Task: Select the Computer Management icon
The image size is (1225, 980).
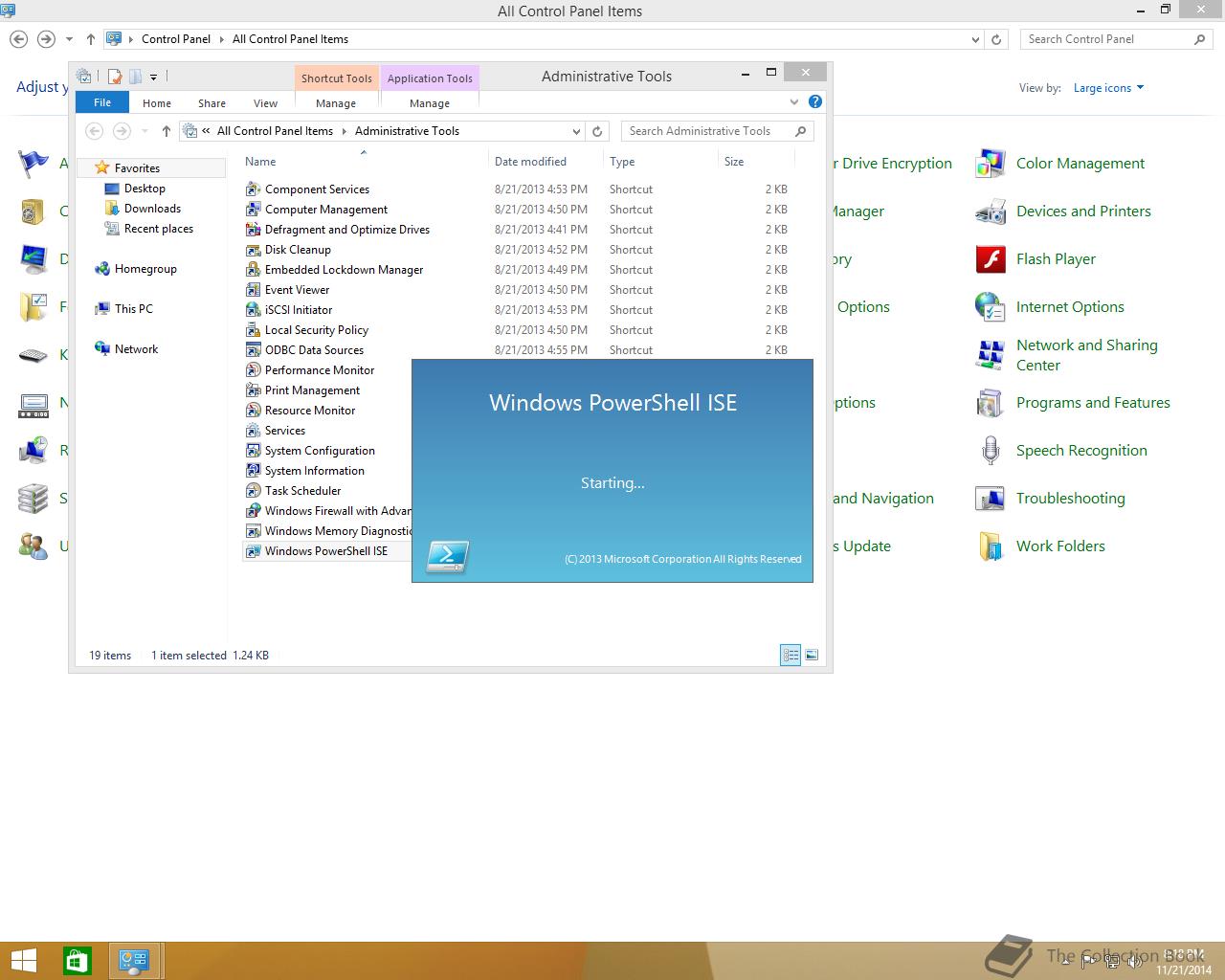Action: tap(253, 210)
